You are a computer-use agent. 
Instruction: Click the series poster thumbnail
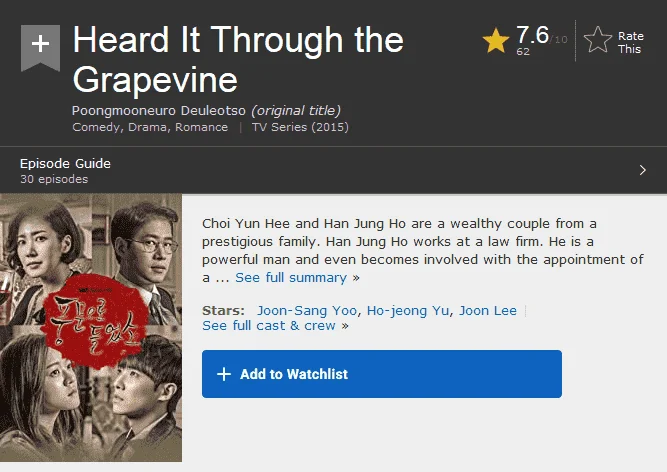click(91, 327)
